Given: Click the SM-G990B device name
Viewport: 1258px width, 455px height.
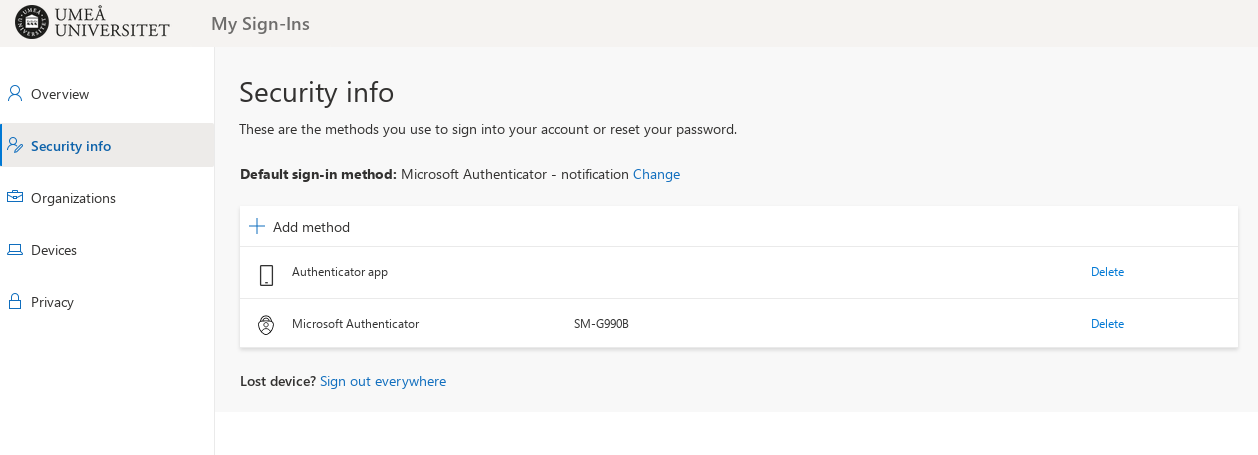Looking at the screenshot, I should point(601,324).
